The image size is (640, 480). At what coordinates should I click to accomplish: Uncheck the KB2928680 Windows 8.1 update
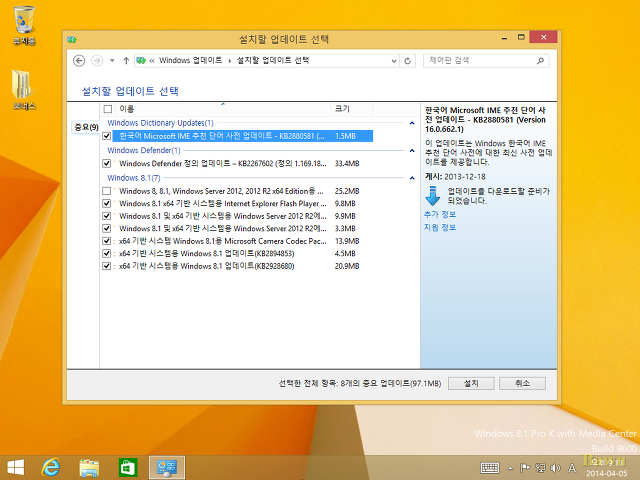pyautogui.click(x=107, y=266)
